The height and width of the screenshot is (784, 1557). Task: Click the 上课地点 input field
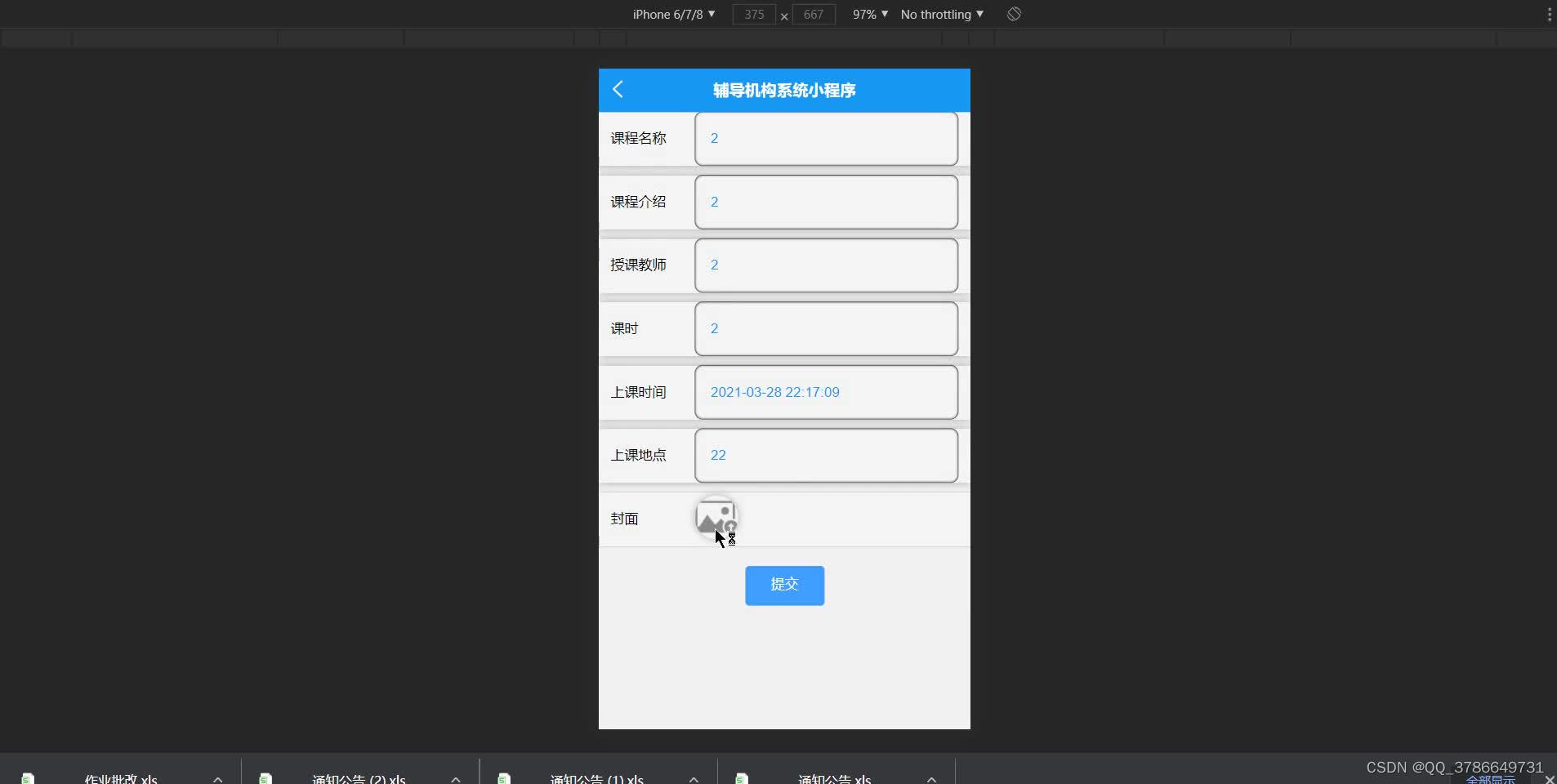(826, 455)
